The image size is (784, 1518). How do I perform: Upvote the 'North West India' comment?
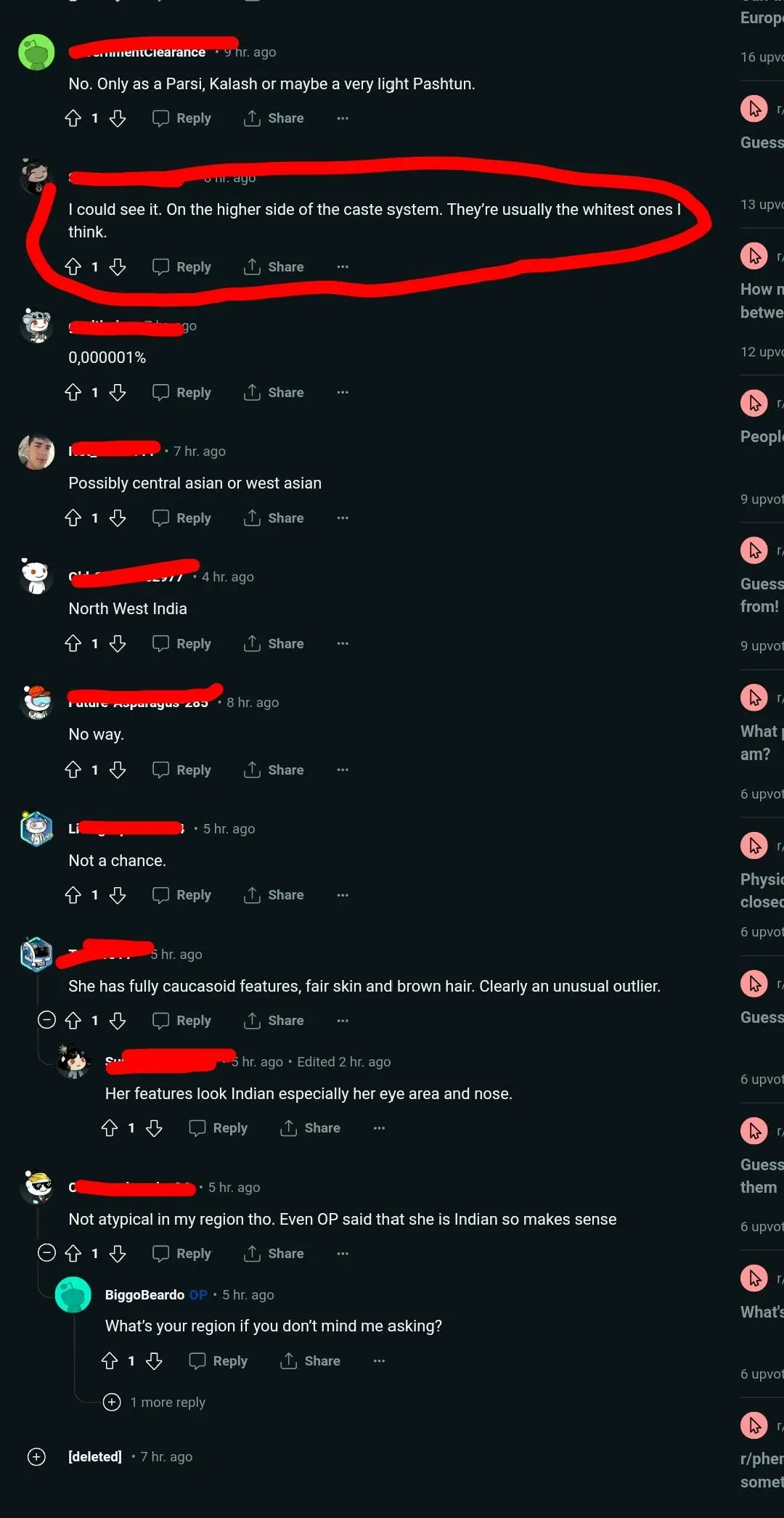(x=73, y=644)
